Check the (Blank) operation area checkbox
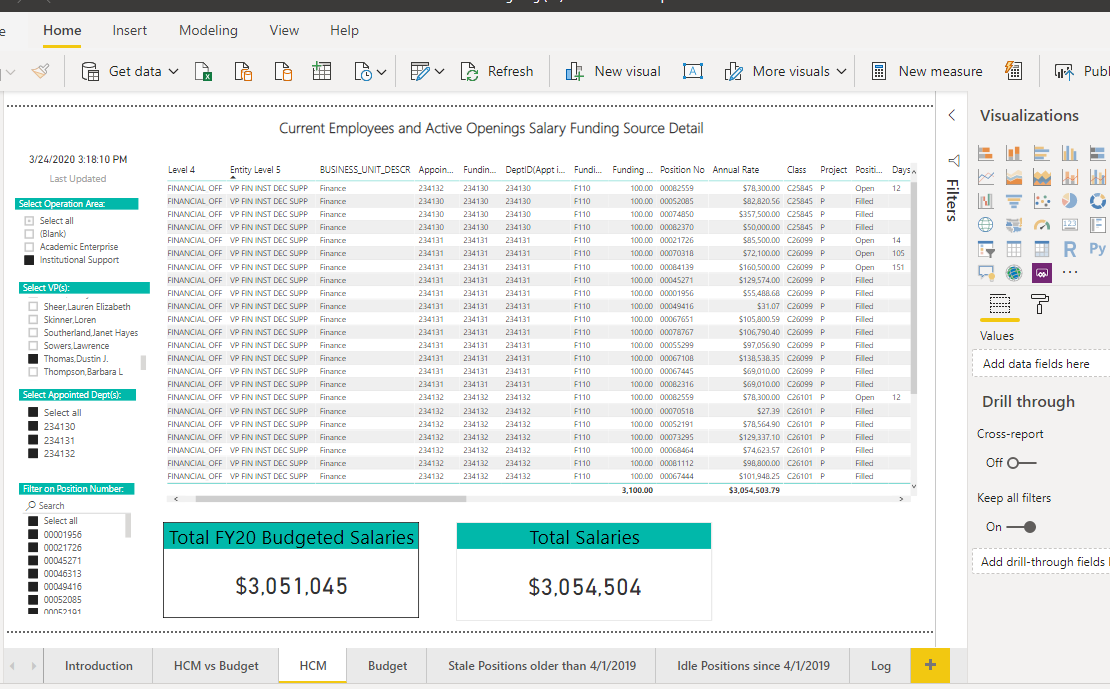The width and height of the screenshot is (1110, 689). click(x=29, y=234)
